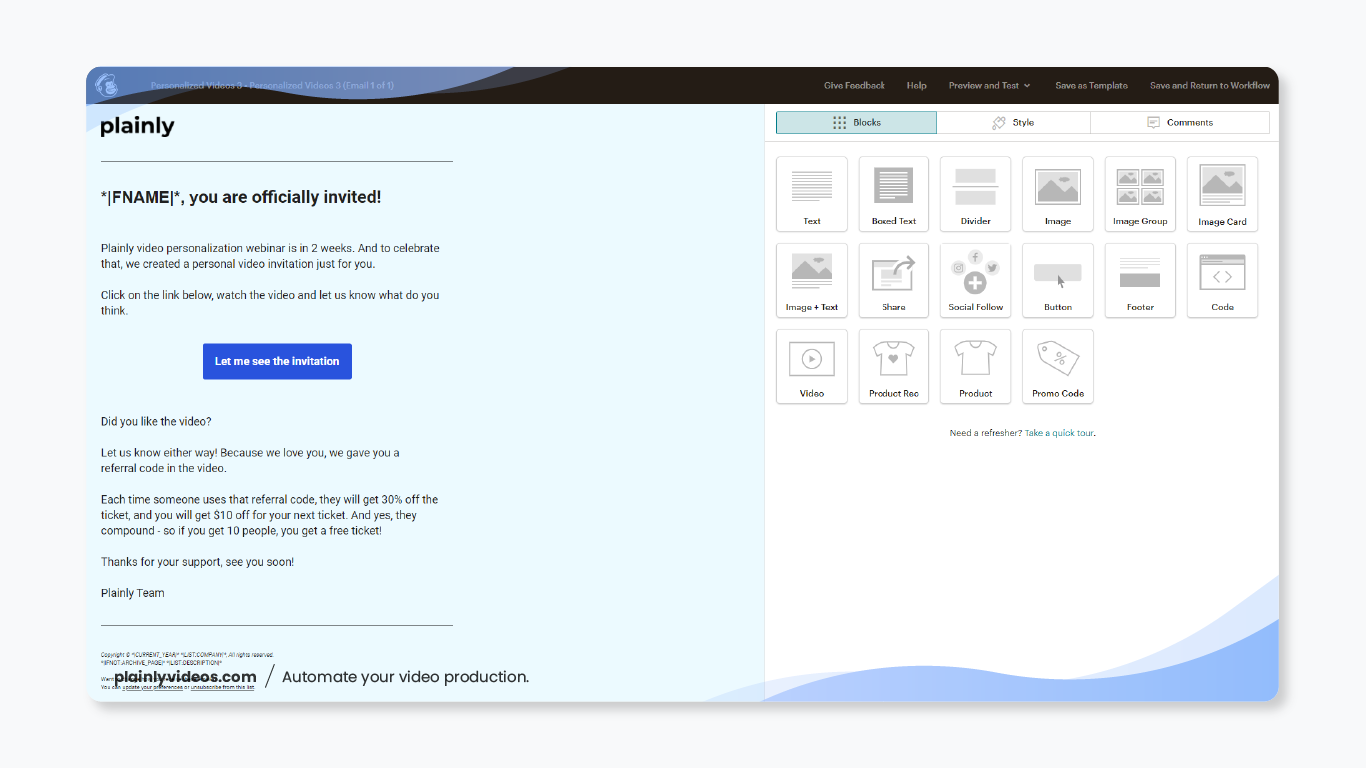This screenshot has height=768, width=1366.
Task: Click Give Feedback in top bar
Action: click(854, 86)
